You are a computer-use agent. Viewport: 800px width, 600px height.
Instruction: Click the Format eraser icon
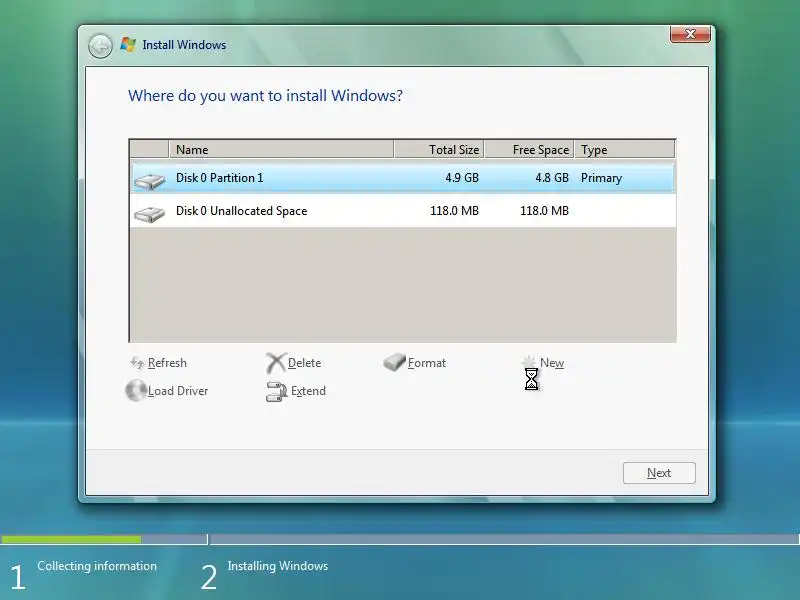pos(394,363)
